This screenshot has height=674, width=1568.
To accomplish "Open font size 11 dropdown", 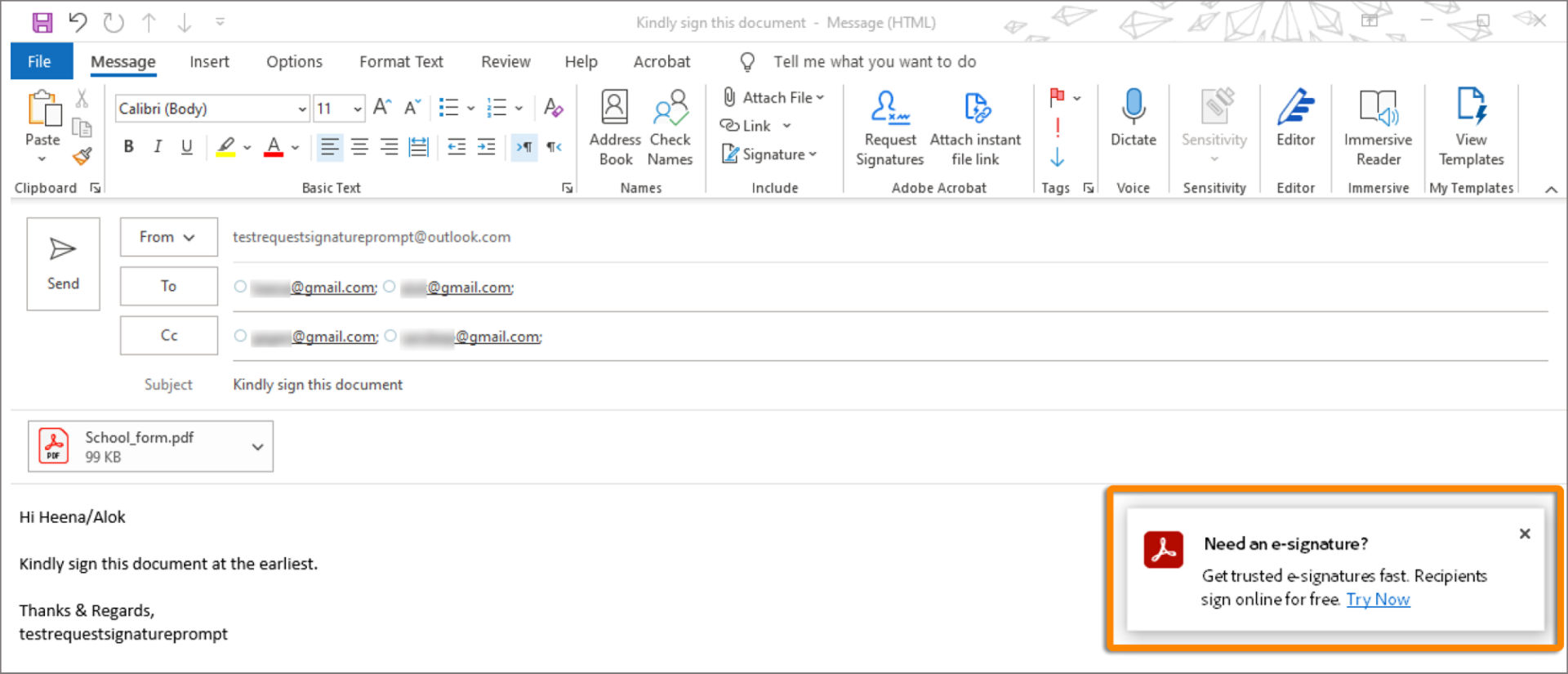I will [x=358, y=109].
